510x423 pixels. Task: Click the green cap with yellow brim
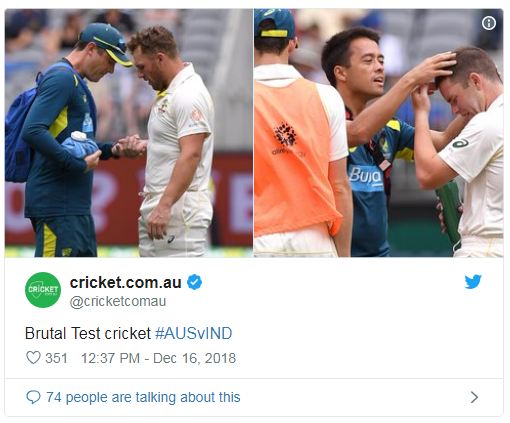pos(107,42)
